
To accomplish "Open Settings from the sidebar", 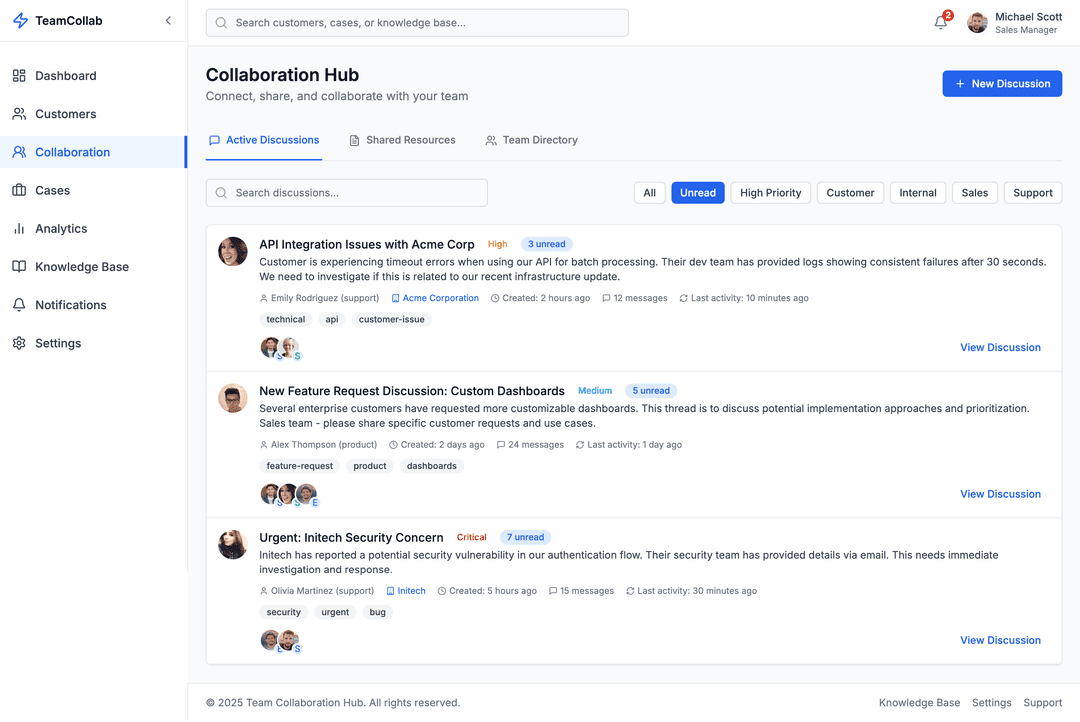I will (58, 343).
